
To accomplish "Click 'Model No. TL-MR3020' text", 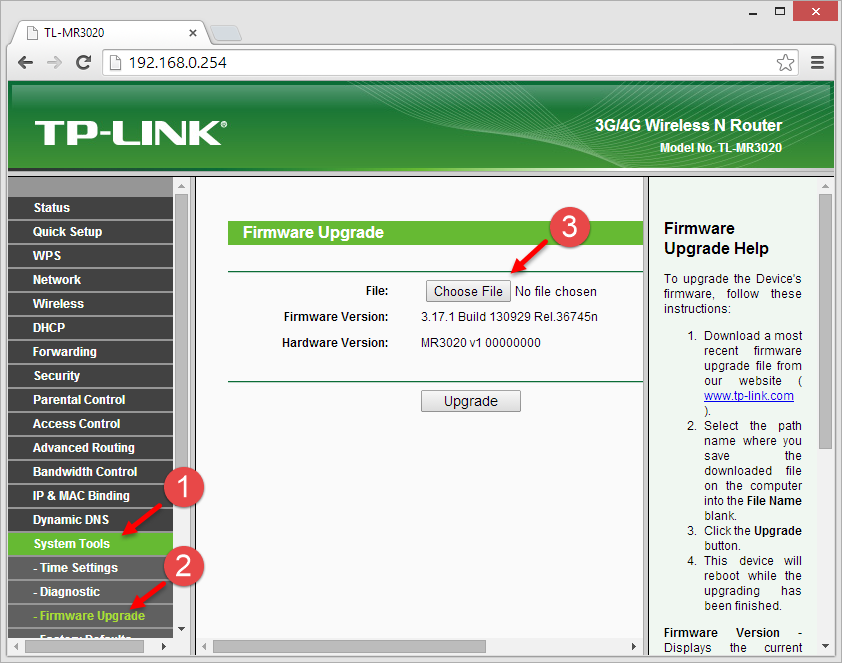I will (721, 148).
